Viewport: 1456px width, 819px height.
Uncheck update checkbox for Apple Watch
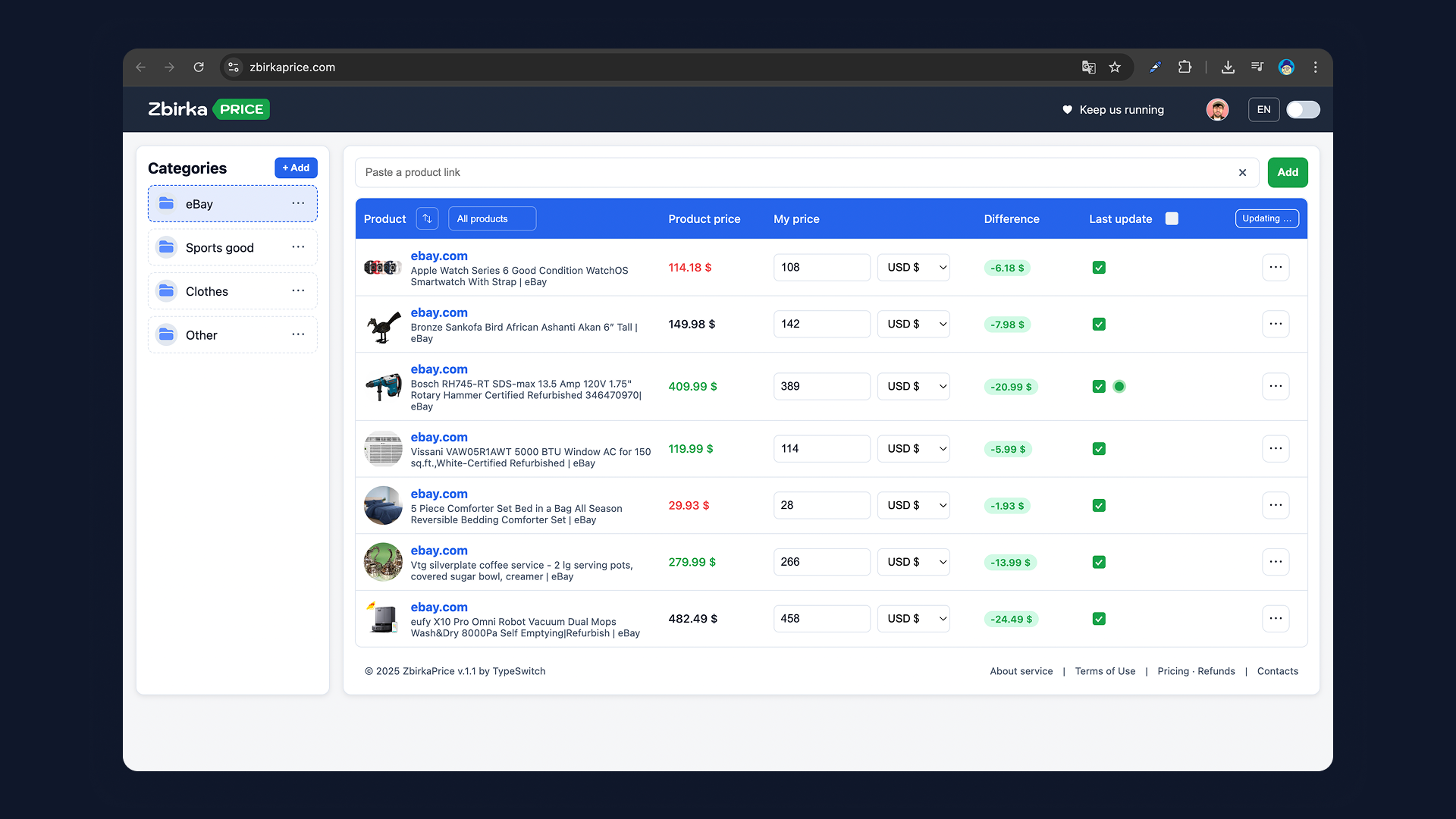tap(1099, 268)
